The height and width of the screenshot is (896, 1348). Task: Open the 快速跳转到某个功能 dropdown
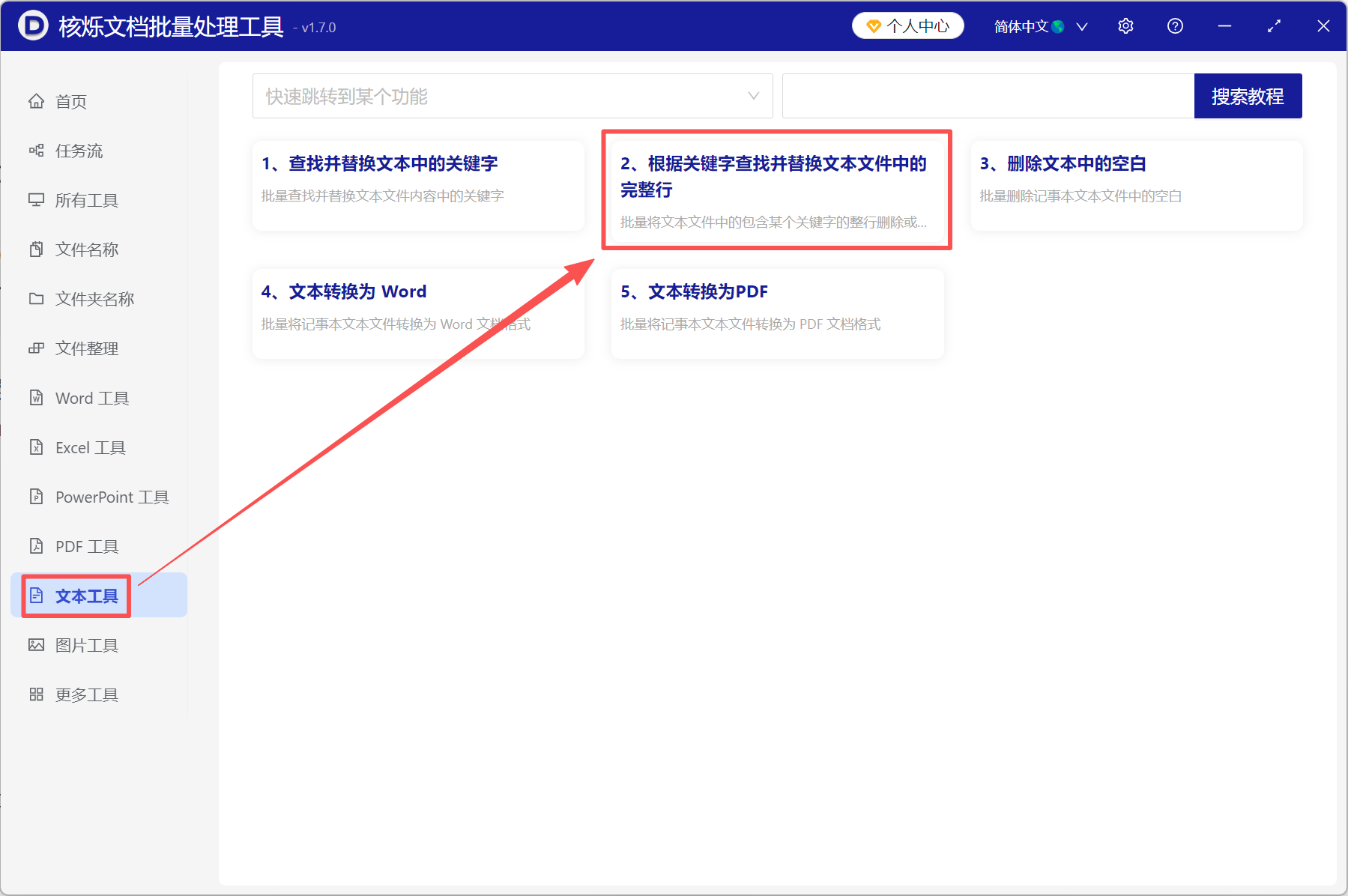tap(513, 96)
